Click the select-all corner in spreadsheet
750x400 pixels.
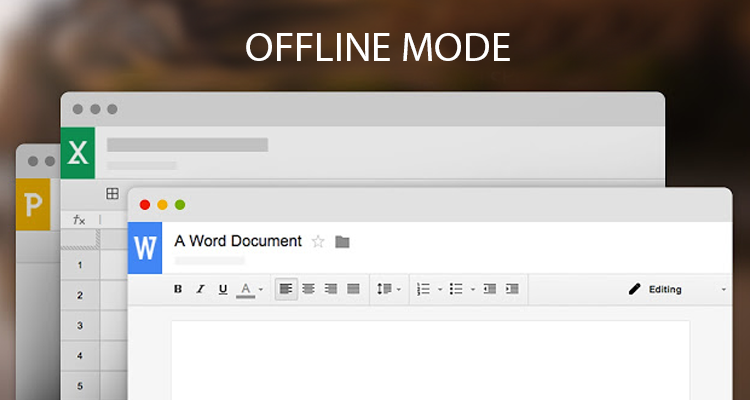80,239
